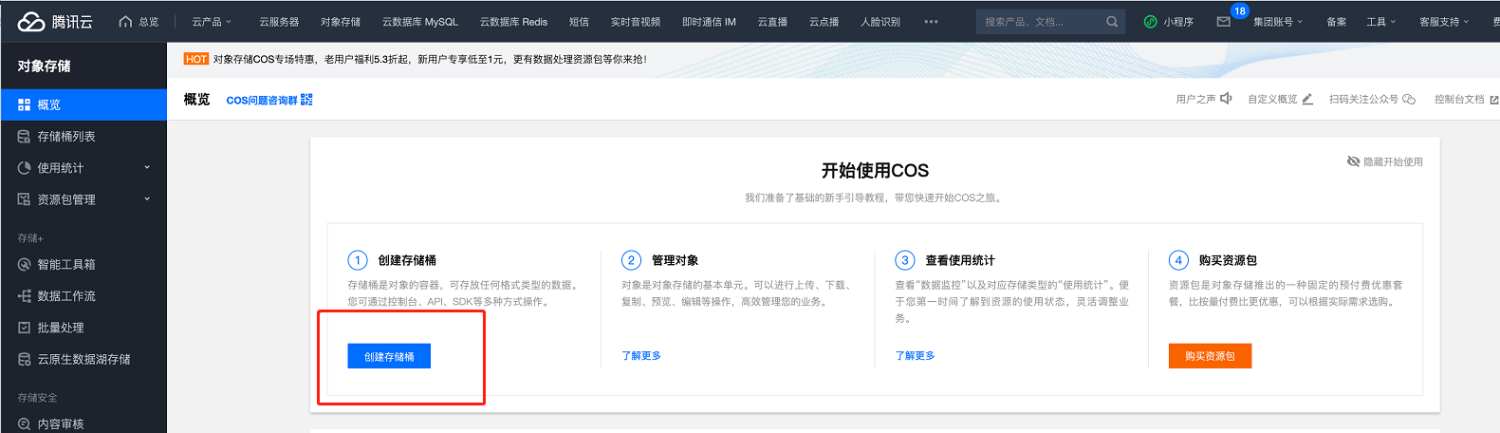The image size is (1500, 433).
Task: Expand the 云产品 dropdown
Action: pyautogui.click(x=211, y=21)
